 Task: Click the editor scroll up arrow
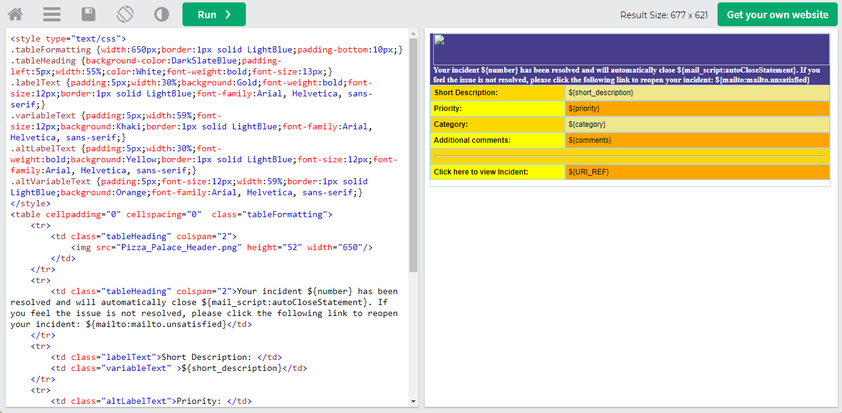pyautogui.click(x=413, y=34)
